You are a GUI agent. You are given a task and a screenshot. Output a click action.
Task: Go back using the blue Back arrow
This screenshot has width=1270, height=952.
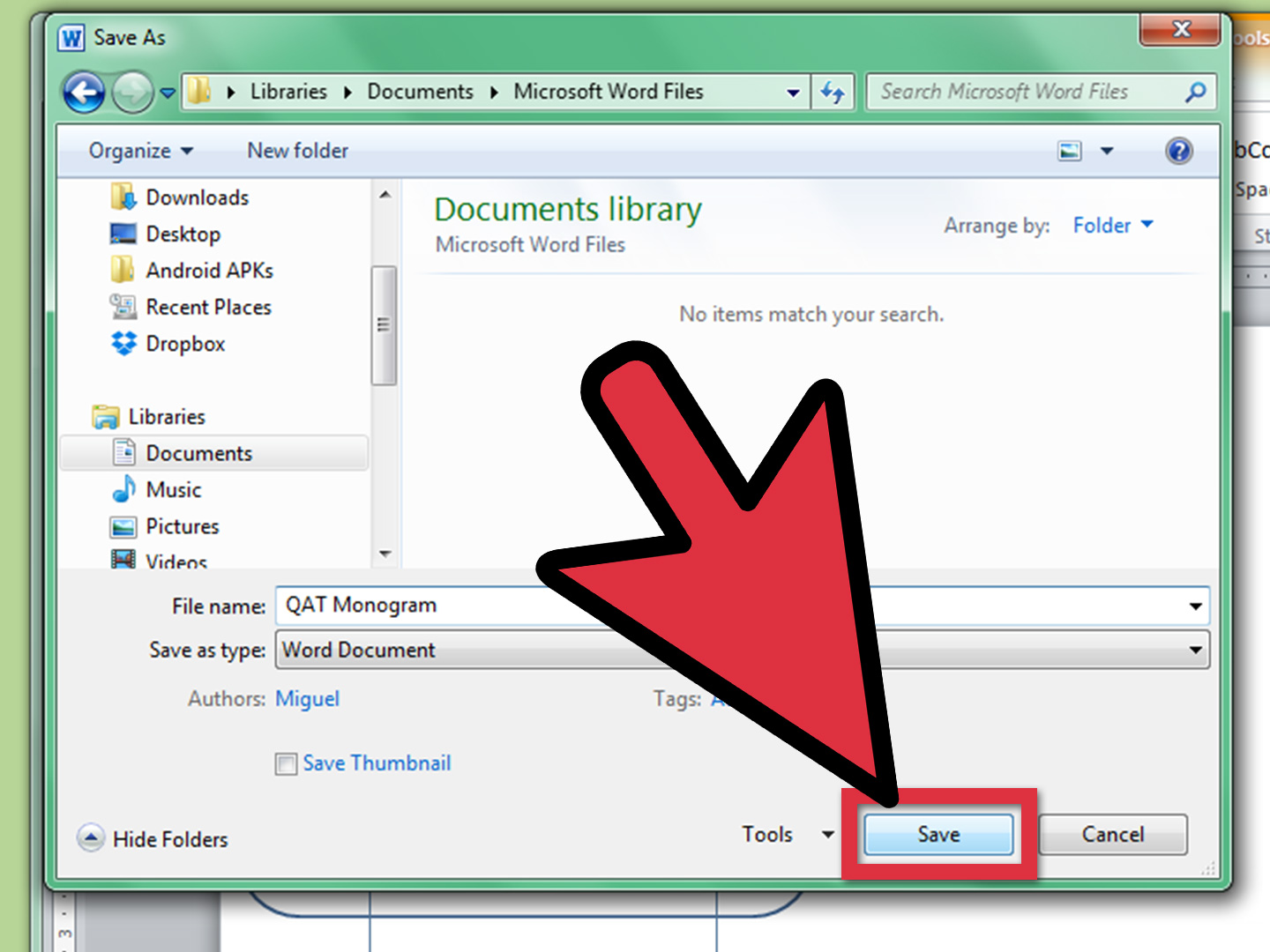point(84,92)
